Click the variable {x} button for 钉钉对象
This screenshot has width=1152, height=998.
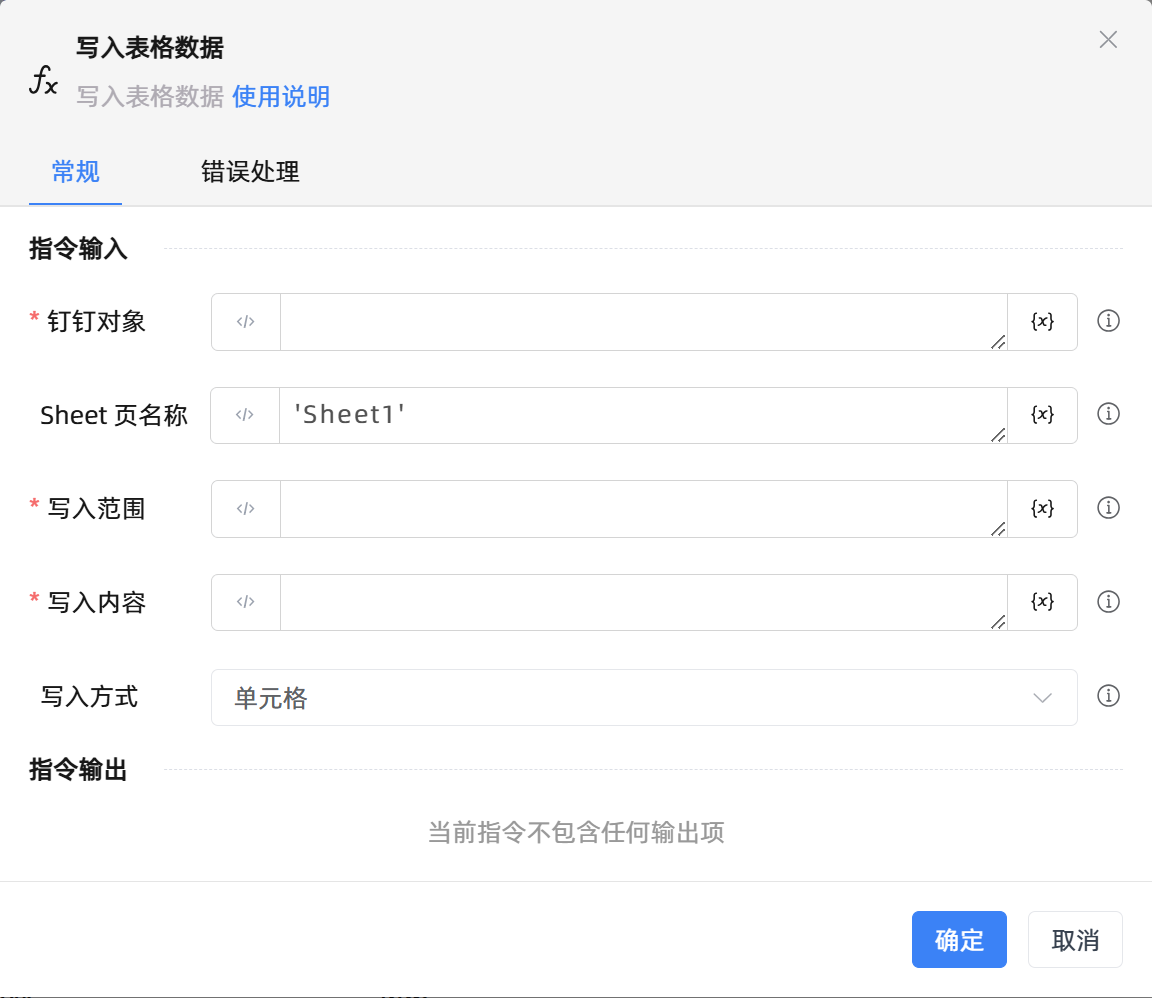[x=1042, y=321]
